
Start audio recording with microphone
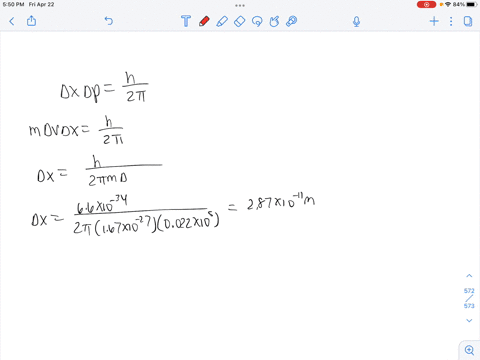[x=356, y=22]
